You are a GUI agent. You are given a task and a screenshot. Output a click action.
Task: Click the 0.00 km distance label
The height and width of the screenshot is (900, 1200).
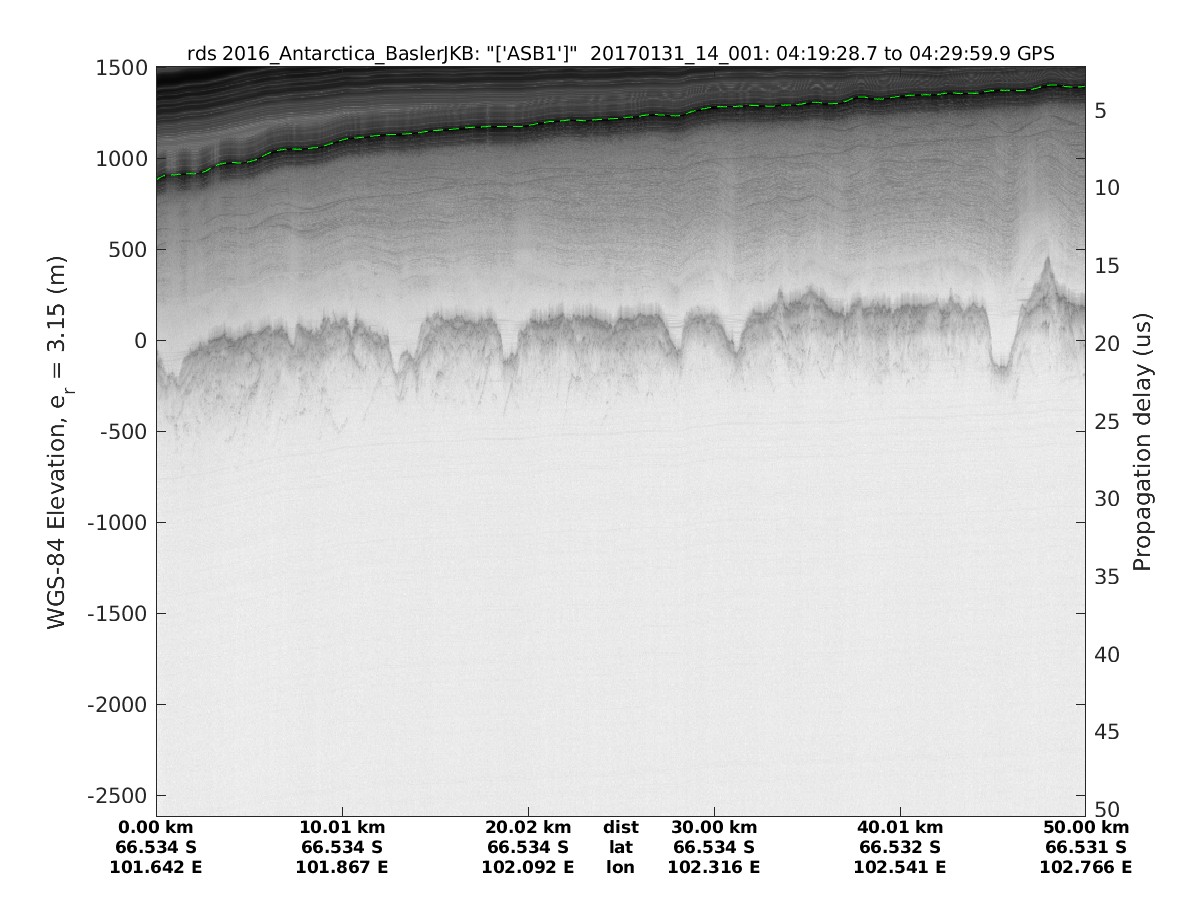[x=156, y=828]
